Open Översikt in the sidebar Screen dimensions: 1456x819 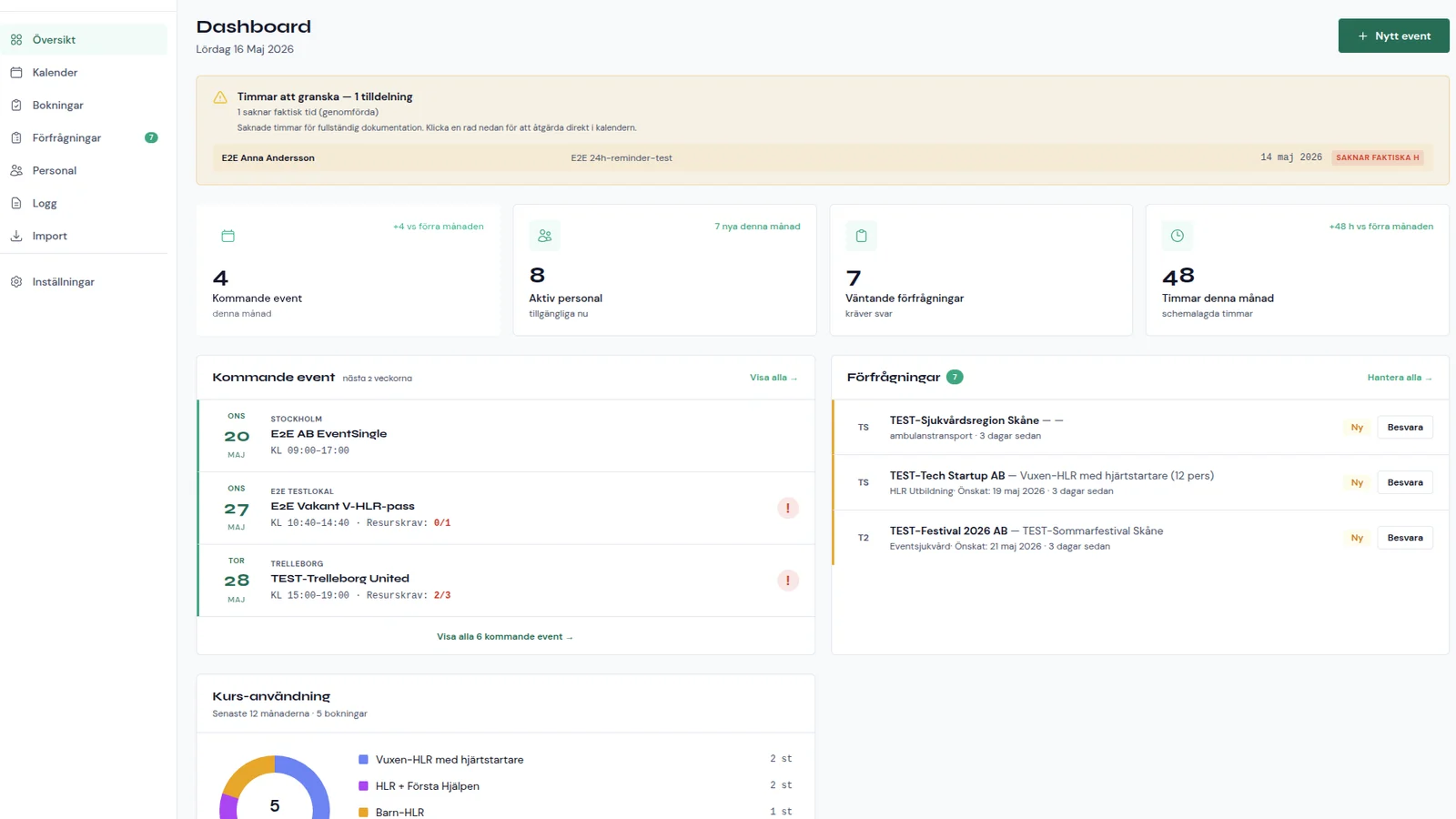84,40
